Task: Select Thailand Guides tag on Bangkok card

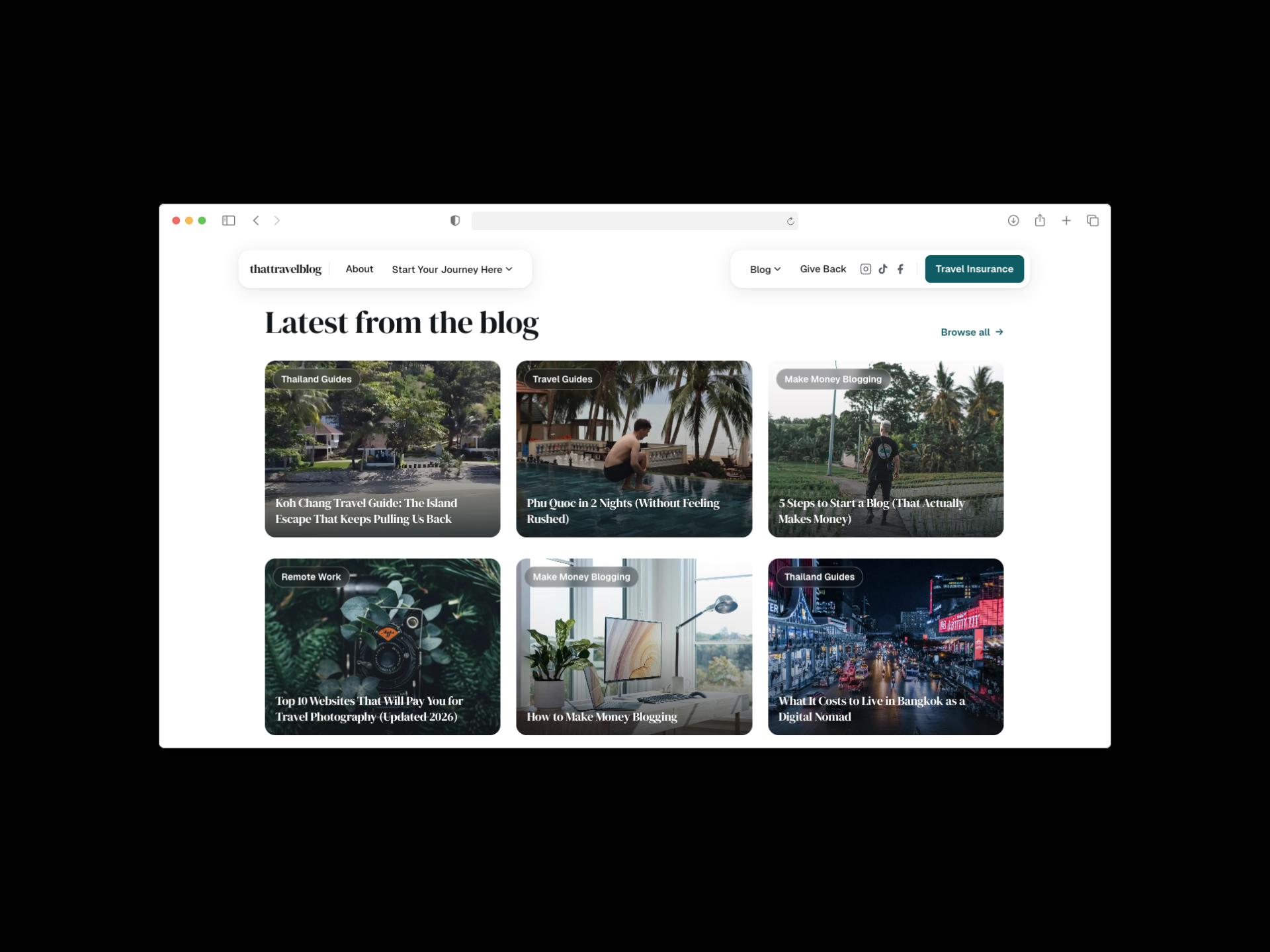Action: pyautogui.click(x=819, y=576)
